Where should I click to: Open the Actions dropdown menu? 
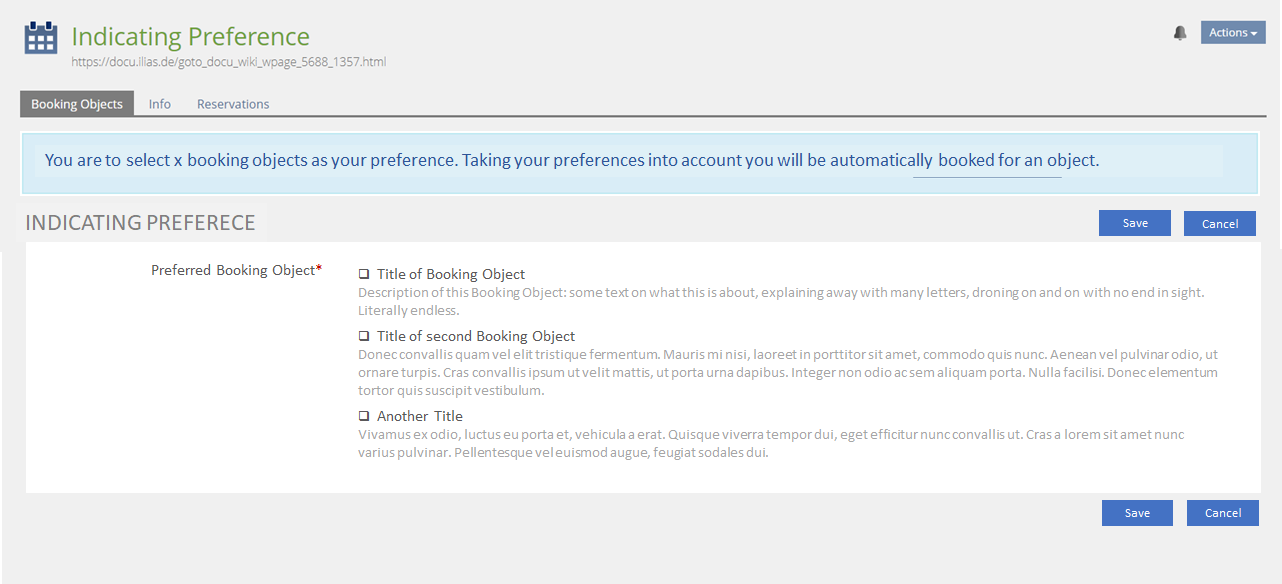1233,33
